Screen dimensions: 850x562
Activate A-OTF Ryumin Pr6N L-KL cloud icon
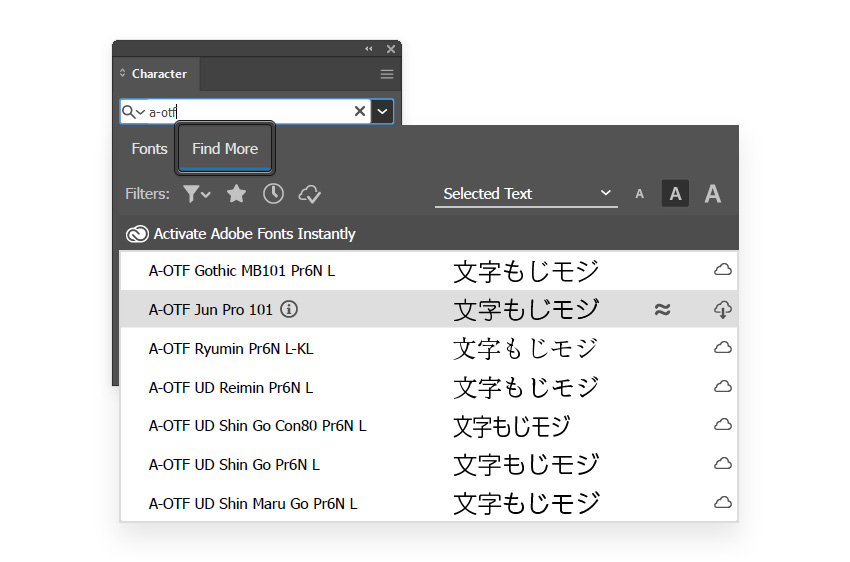tap(723, 347)
